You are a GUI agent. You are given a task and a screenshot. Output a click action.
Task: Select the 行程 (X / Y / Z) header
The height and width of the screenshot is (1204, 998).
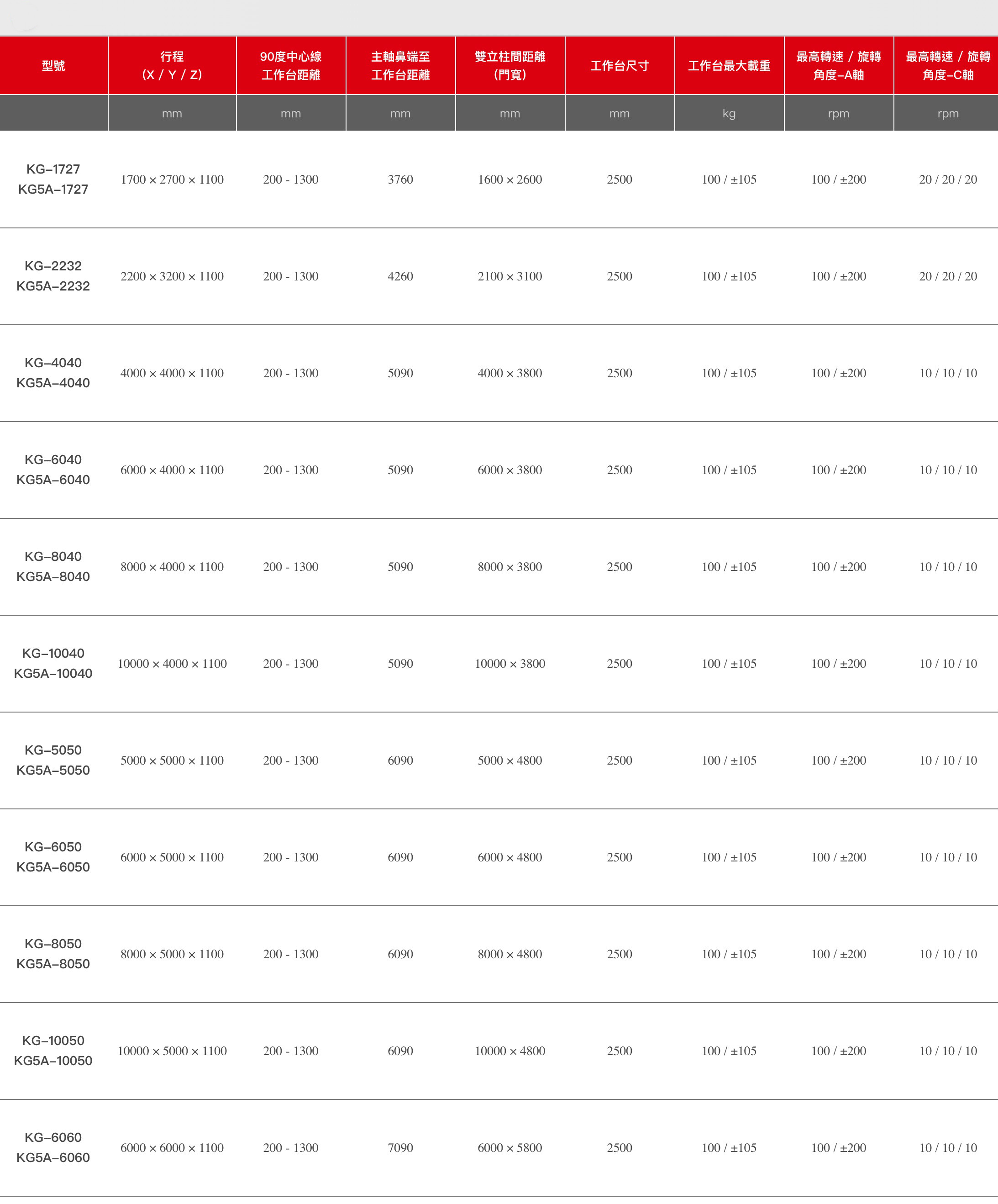(172, 66)
